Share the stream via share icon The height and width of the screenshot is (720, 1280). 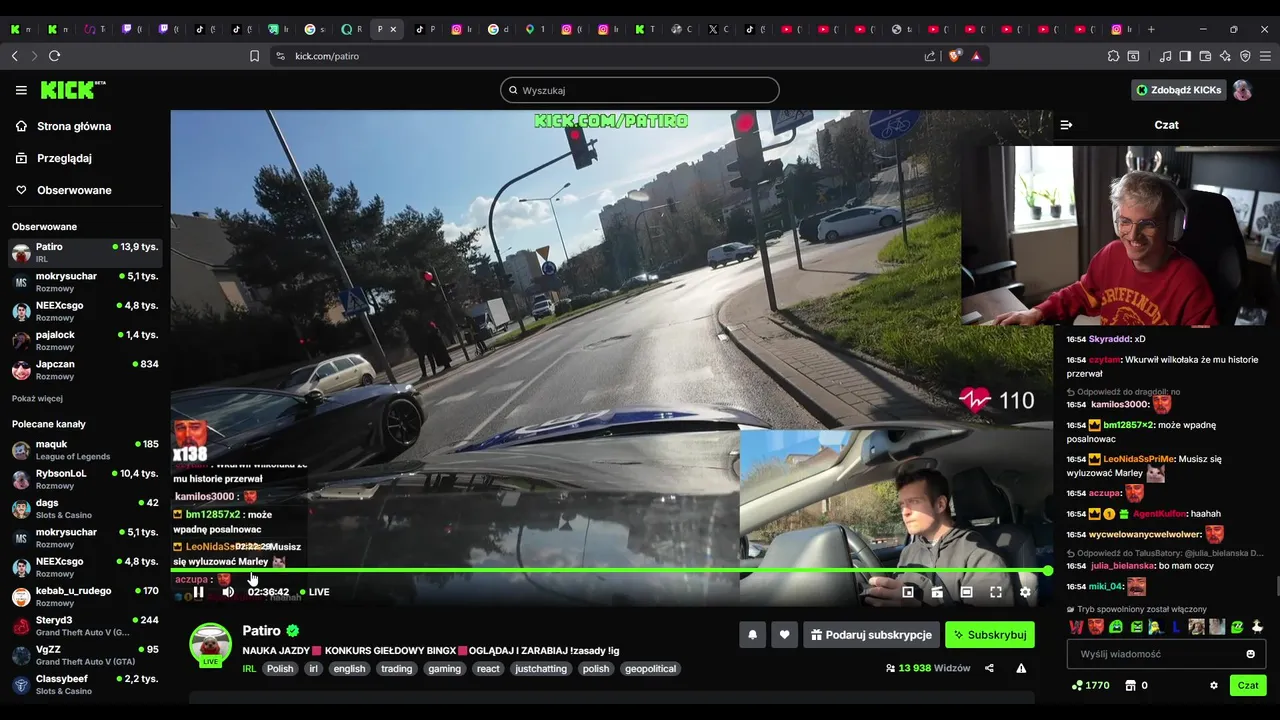tap(989, 668)
